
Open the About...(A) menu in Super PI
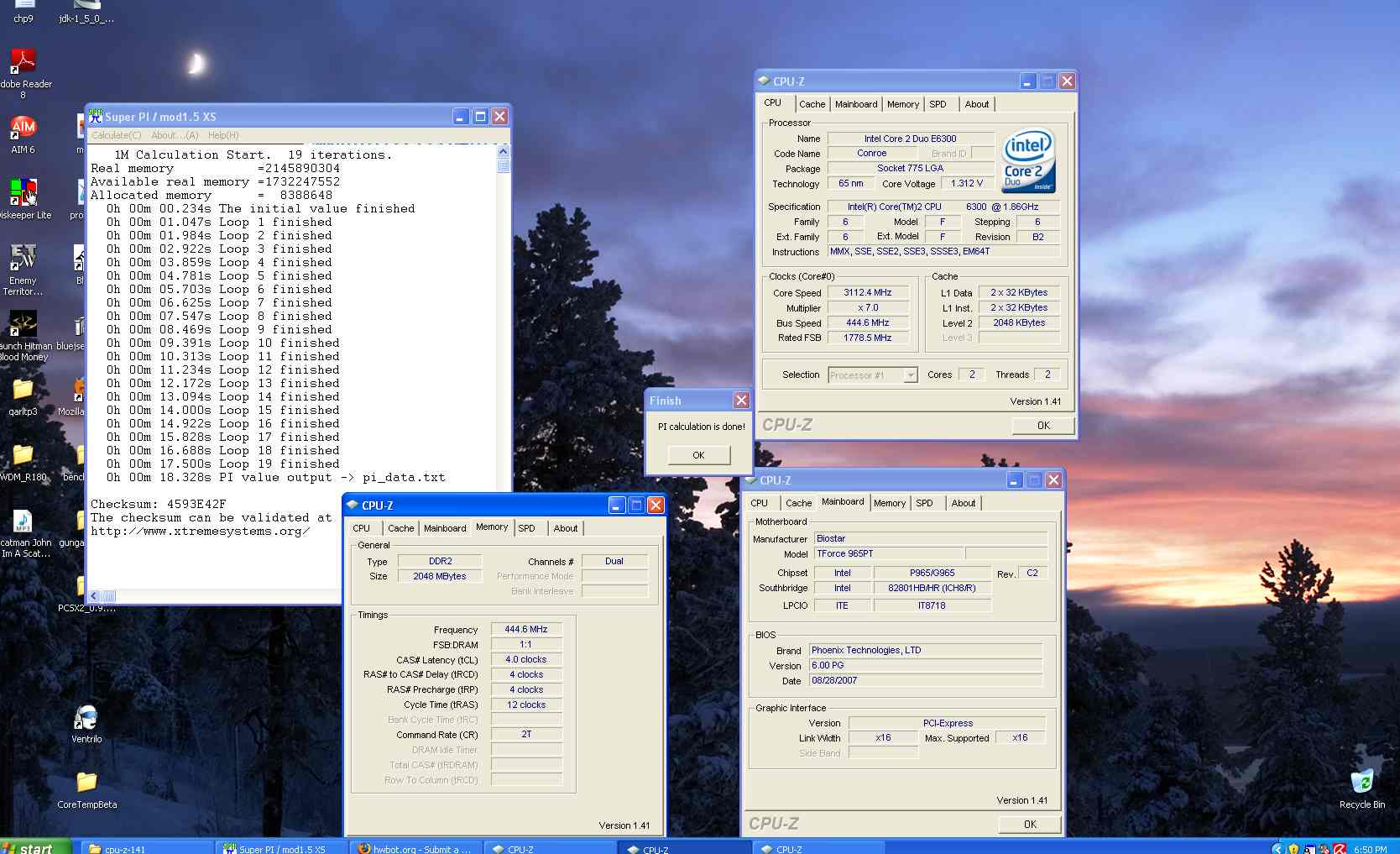tap(175, 135)
